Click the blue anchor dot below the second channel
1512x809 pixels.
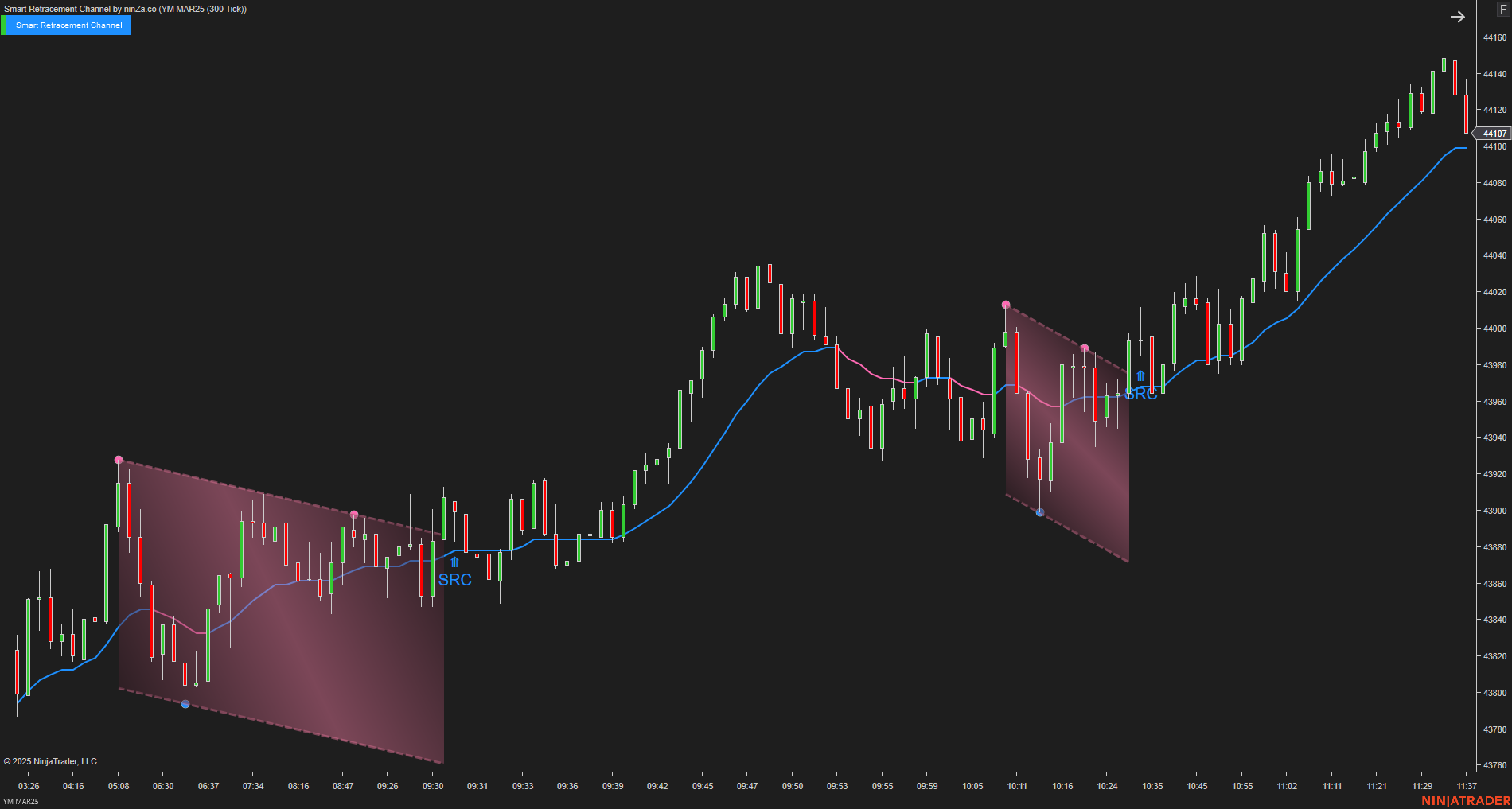click(x=1040, y=512)
